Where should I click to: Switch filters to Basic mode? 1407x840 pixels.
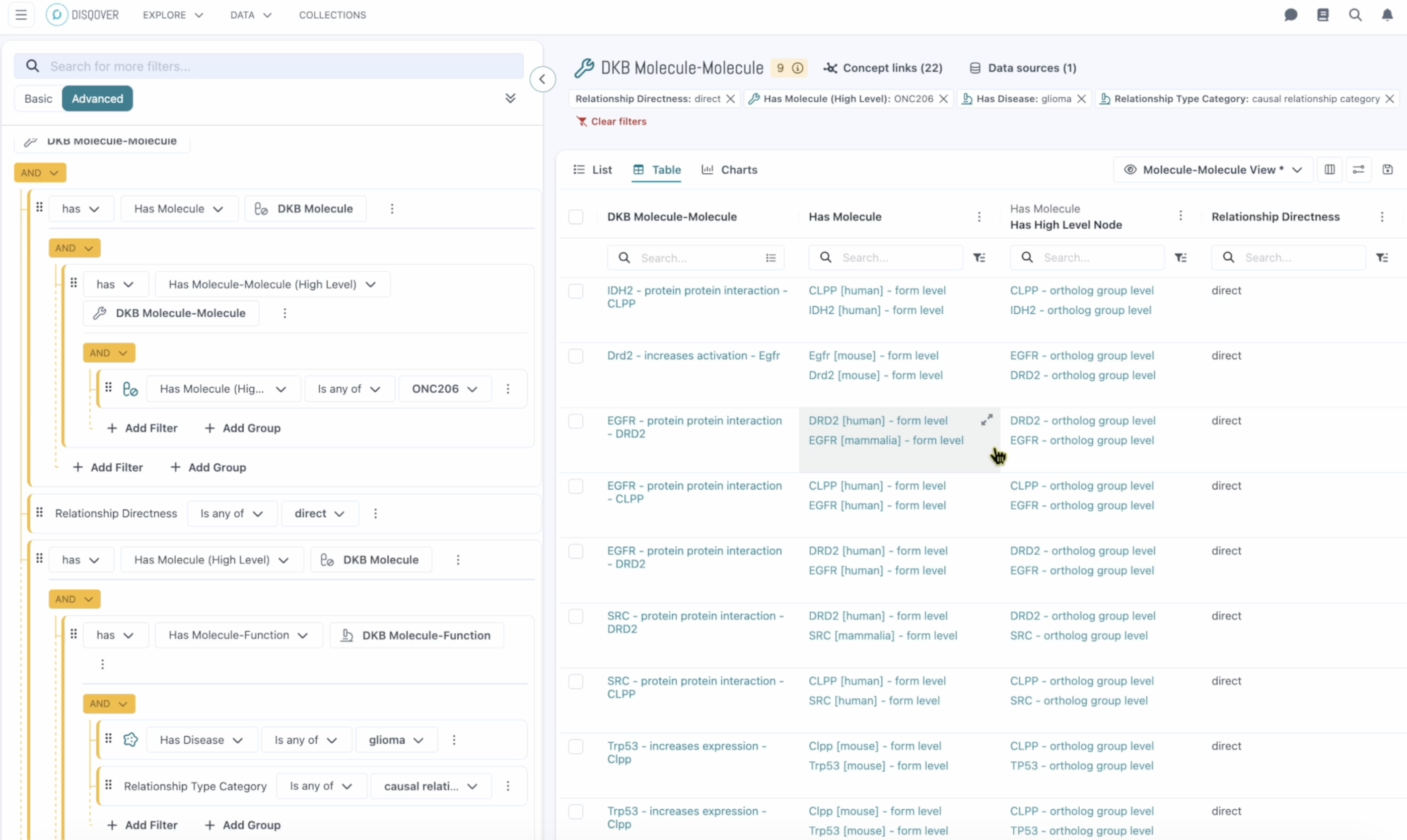click(38, 99)
